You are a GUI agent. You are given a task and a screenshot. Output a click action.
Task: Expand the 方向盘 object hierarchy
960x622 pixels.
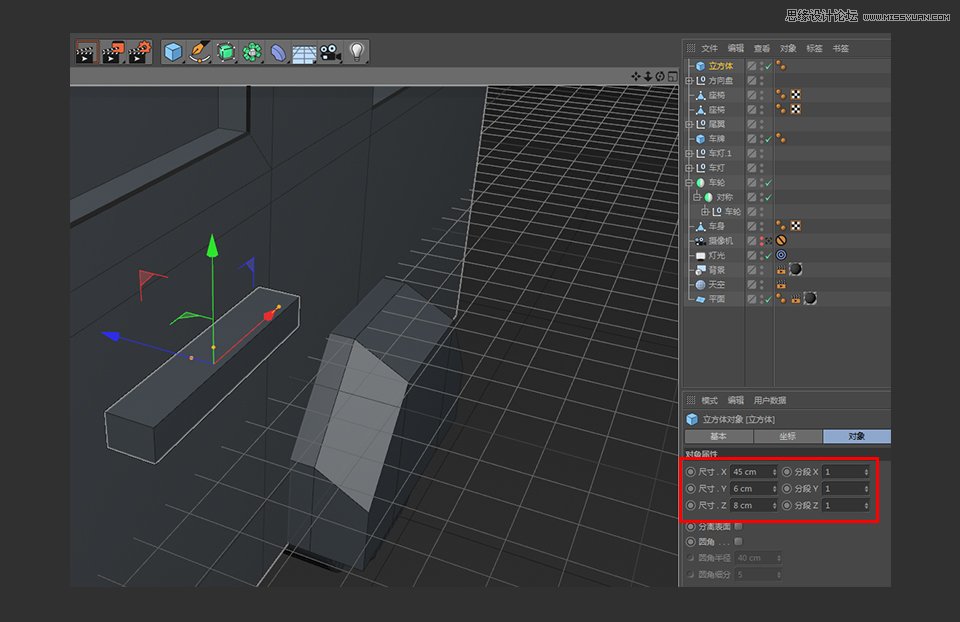(687, 80)
